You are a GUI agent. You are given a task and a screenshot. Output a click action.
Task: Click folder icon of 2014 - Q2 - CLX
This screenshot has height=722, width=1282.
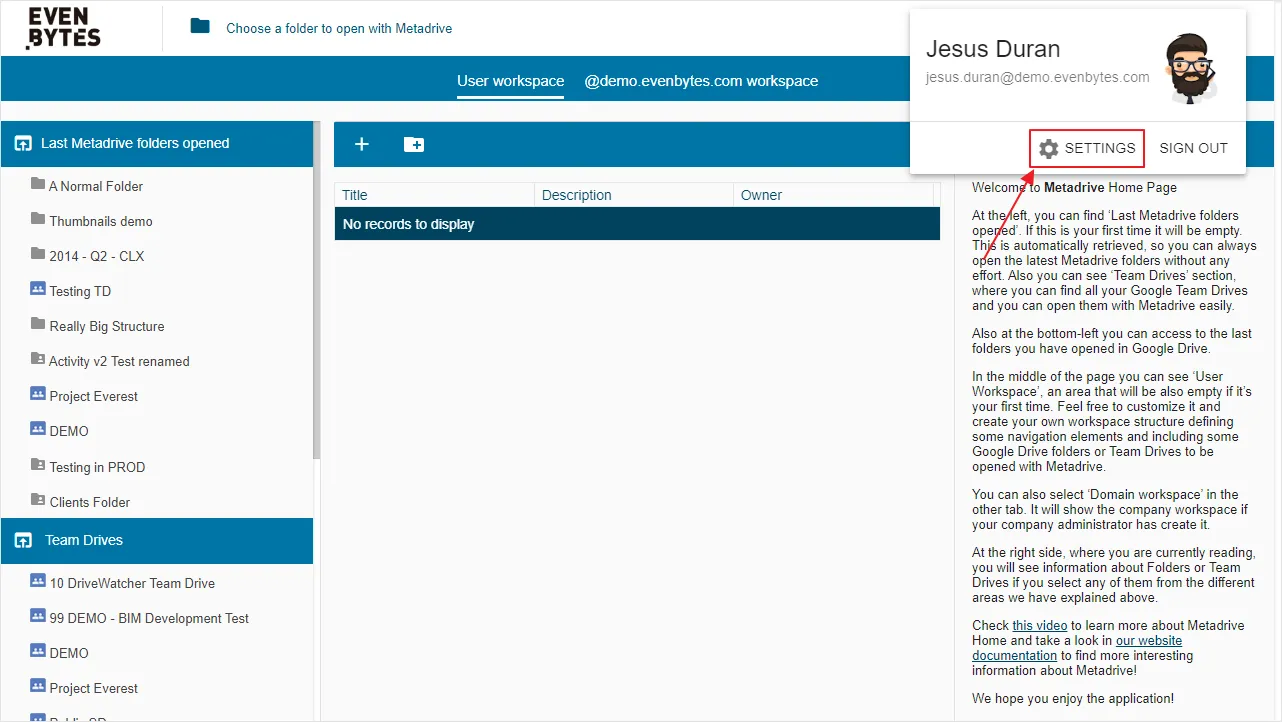[x=38, y=255]
